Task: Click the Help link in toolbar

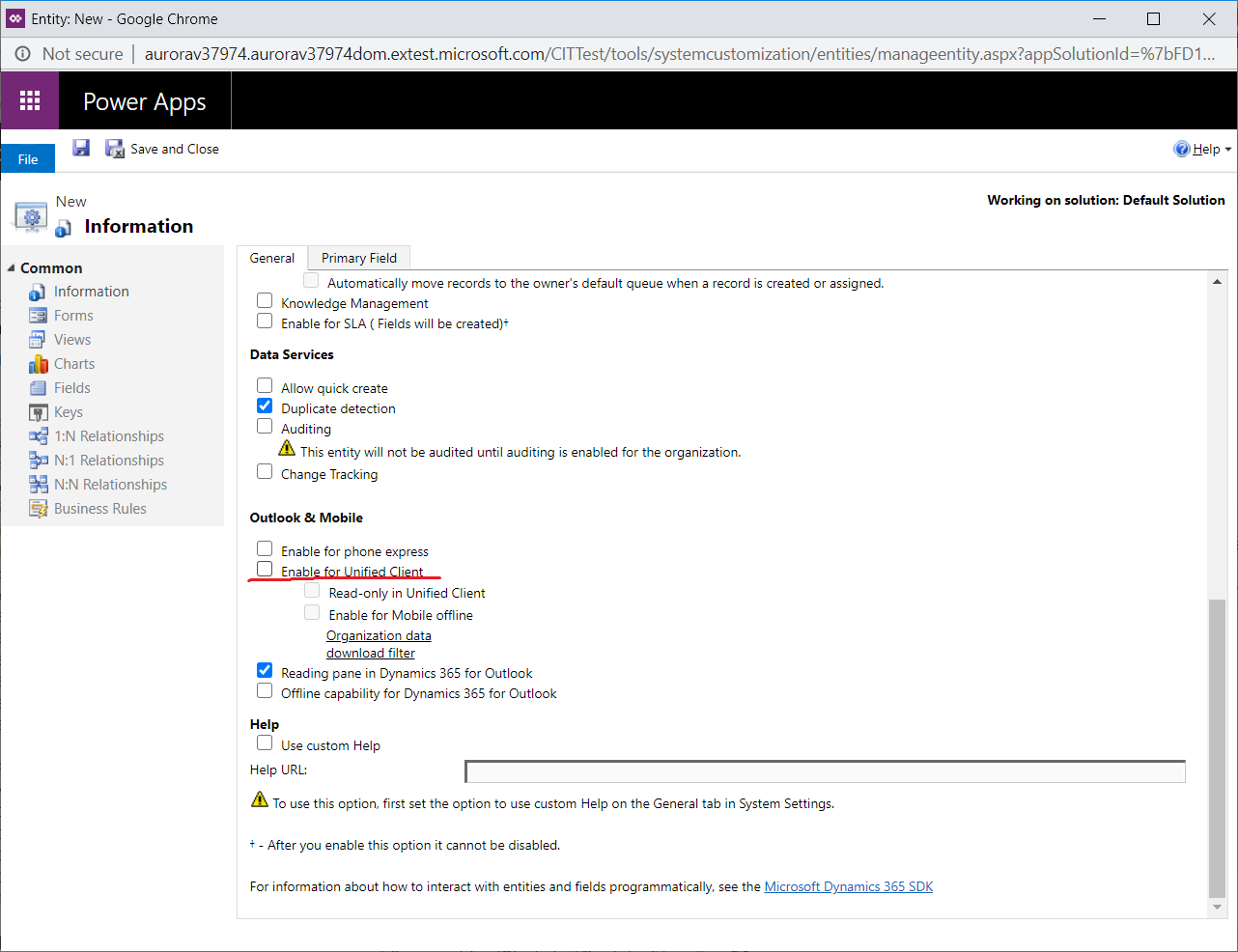Action: point(1206,149)
